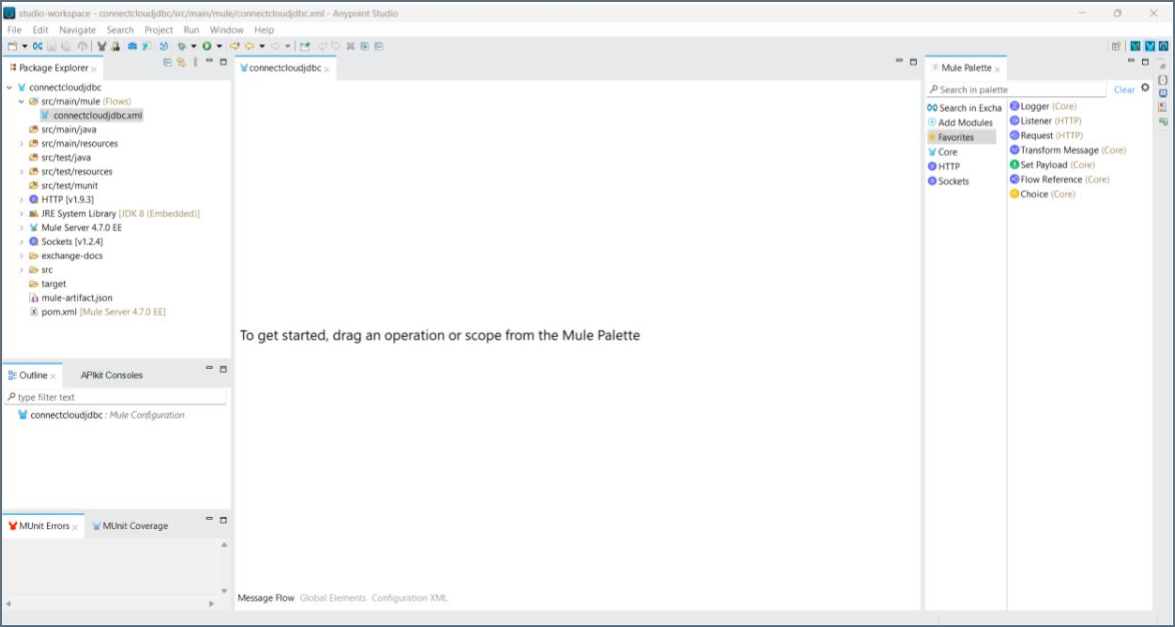Select mule-artifact.json in Package Explorer

70,297
